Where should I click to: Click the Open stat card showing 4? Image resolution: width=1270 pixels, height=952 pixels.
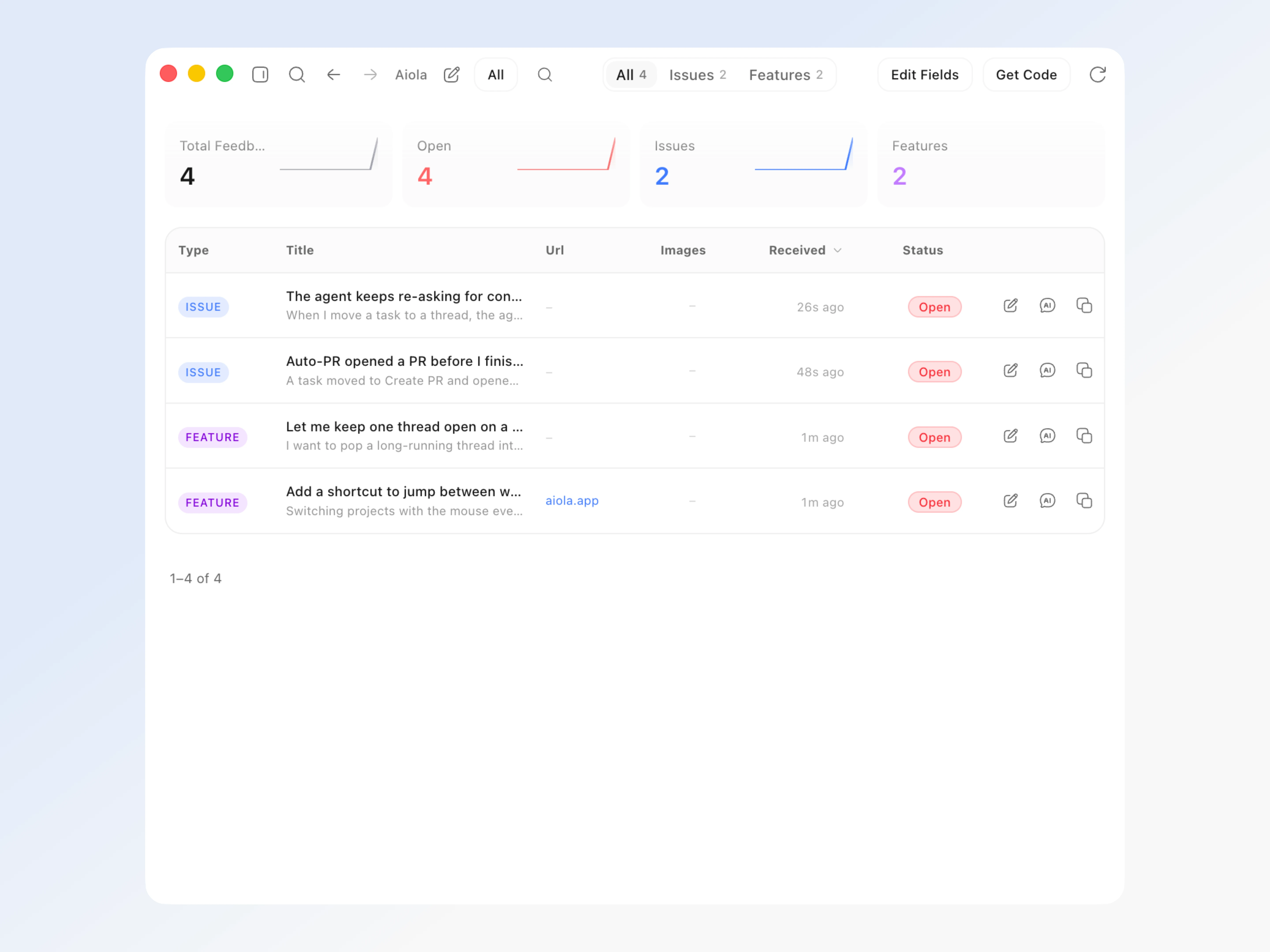(x=516, y=164)
